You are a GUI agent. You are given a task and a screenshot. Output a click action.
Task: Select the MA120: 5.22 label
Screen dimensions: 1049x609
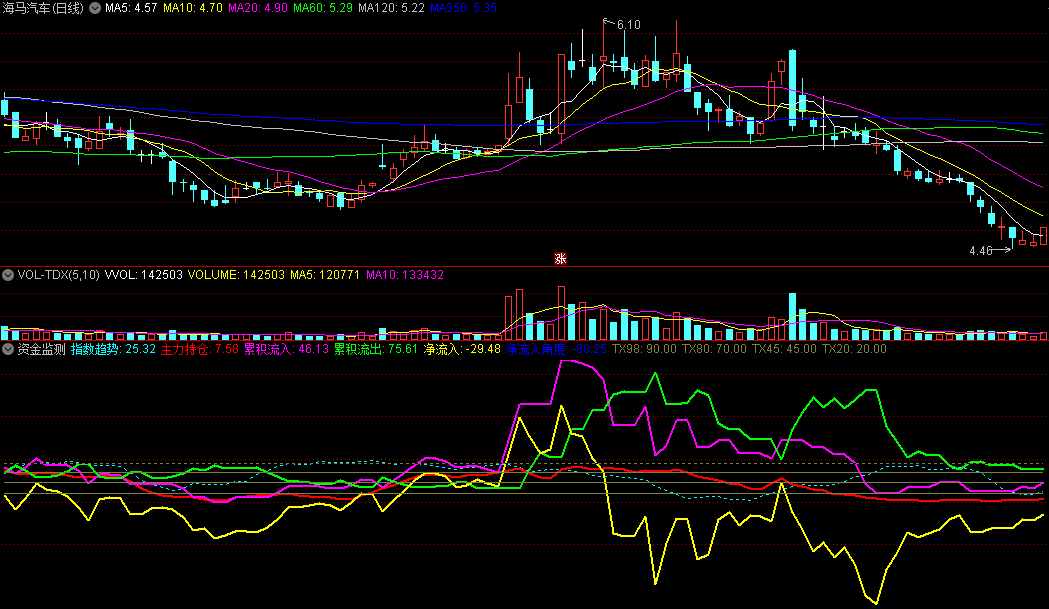[391, 8]
